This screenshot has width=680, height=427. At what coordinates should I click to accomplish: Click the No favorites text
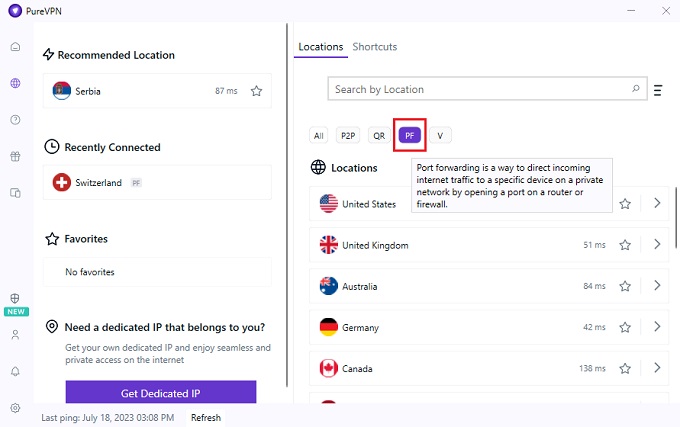point(90,272)
